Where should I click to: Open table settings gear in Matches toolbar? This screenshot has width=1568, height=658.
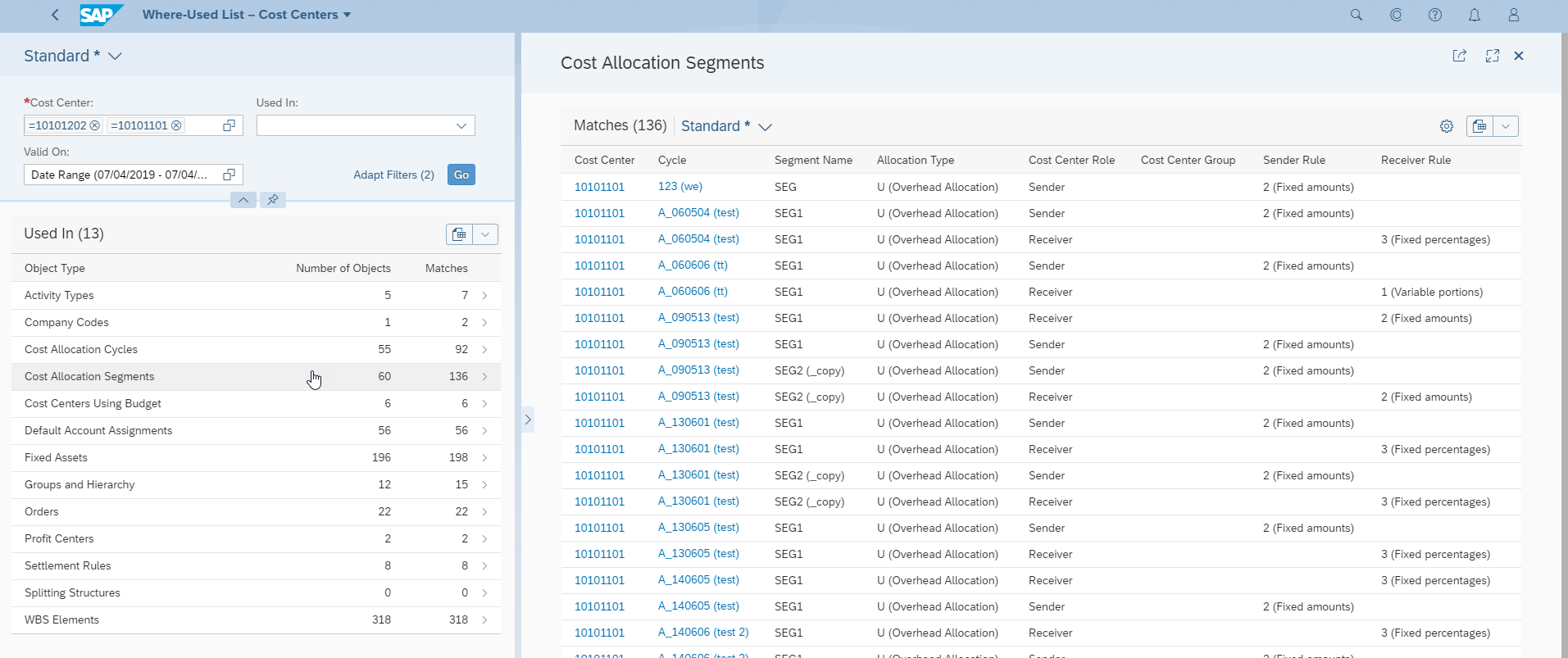(x=1447, y=126)
